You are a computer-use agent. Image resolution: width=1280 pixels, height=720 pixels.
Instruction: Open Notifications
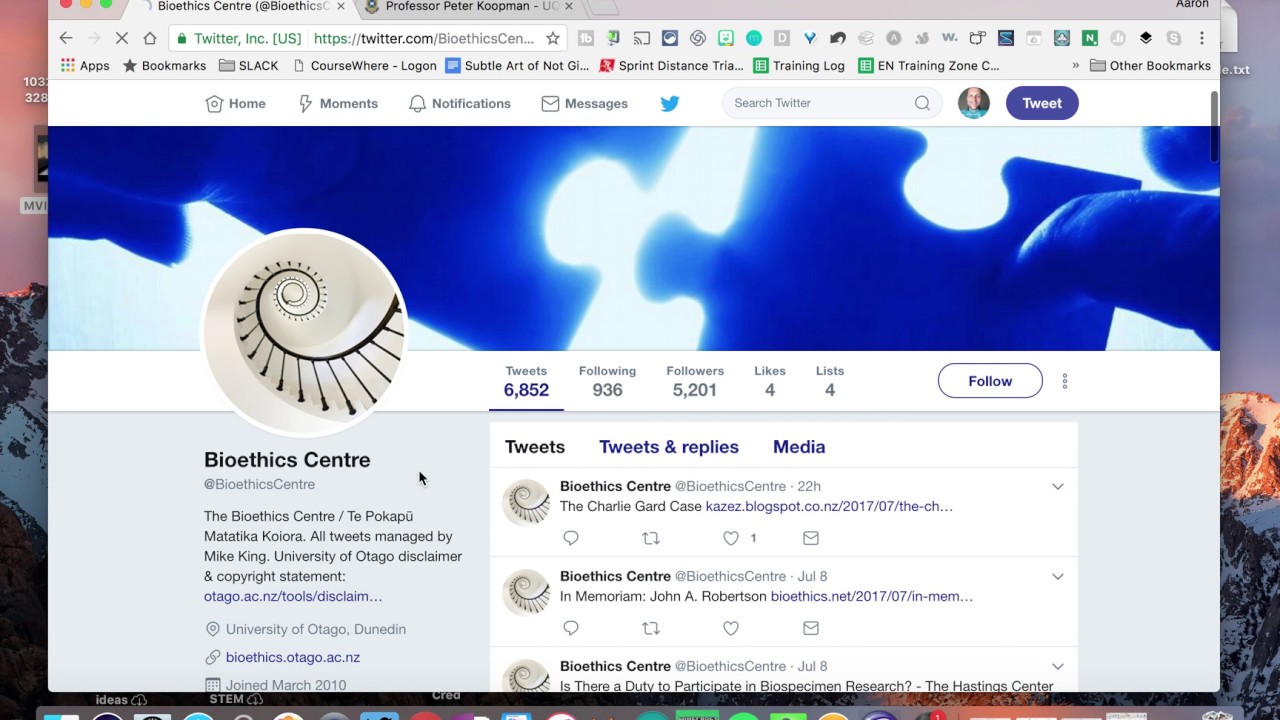pyautogui.click(x=460, y=103)
